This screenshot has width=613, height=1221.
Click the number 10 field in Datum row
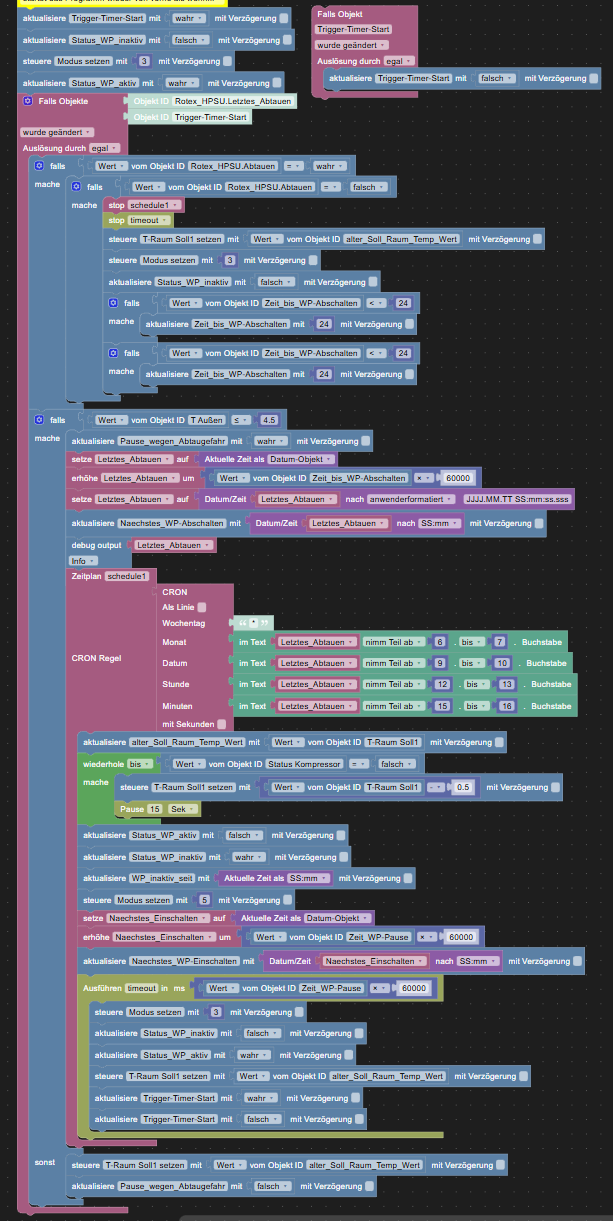point(502,663)
